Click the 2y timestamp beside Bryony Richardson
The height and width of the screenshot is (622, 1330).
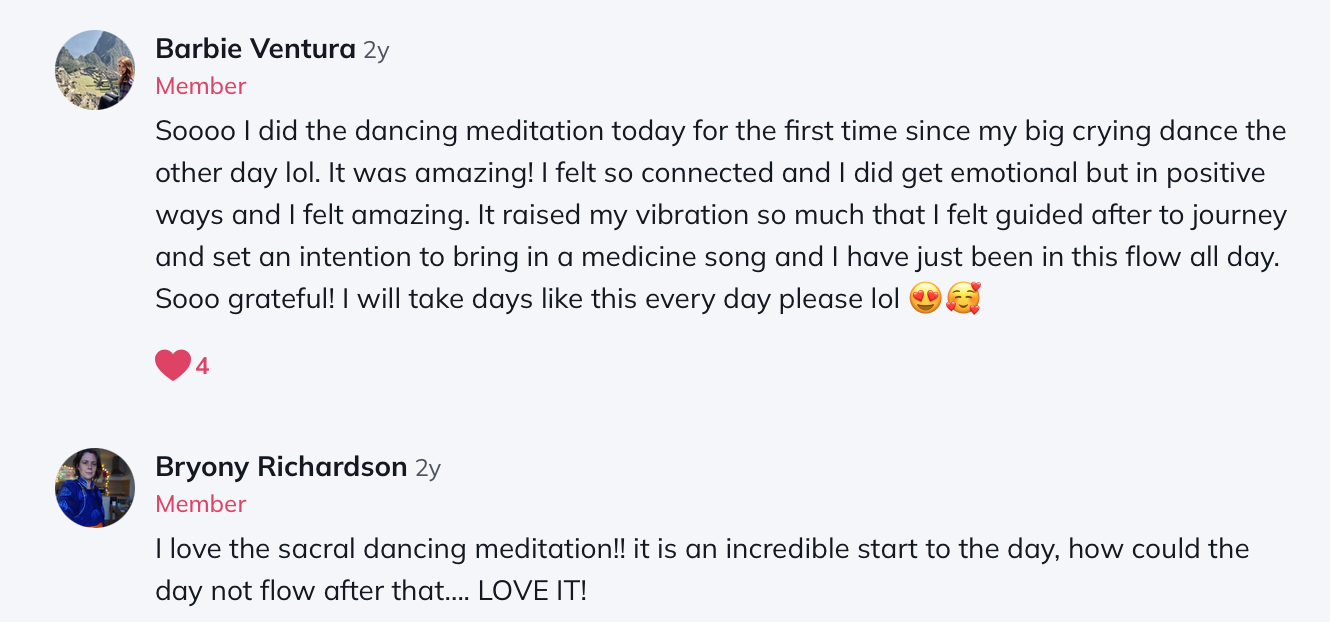[427, 467]
